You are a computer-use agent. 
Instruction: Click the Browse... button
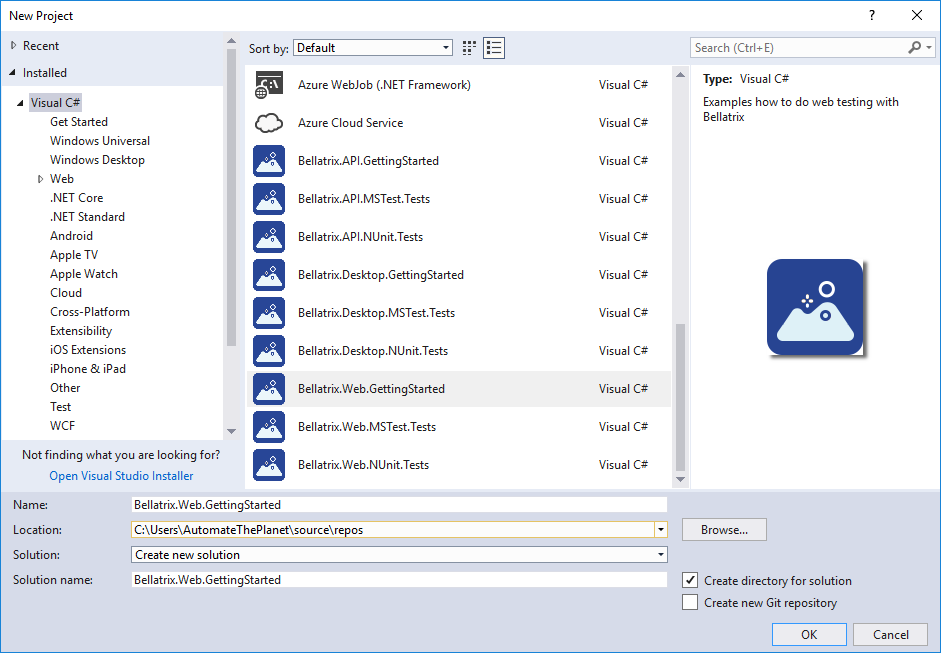(x=724, y=530)
